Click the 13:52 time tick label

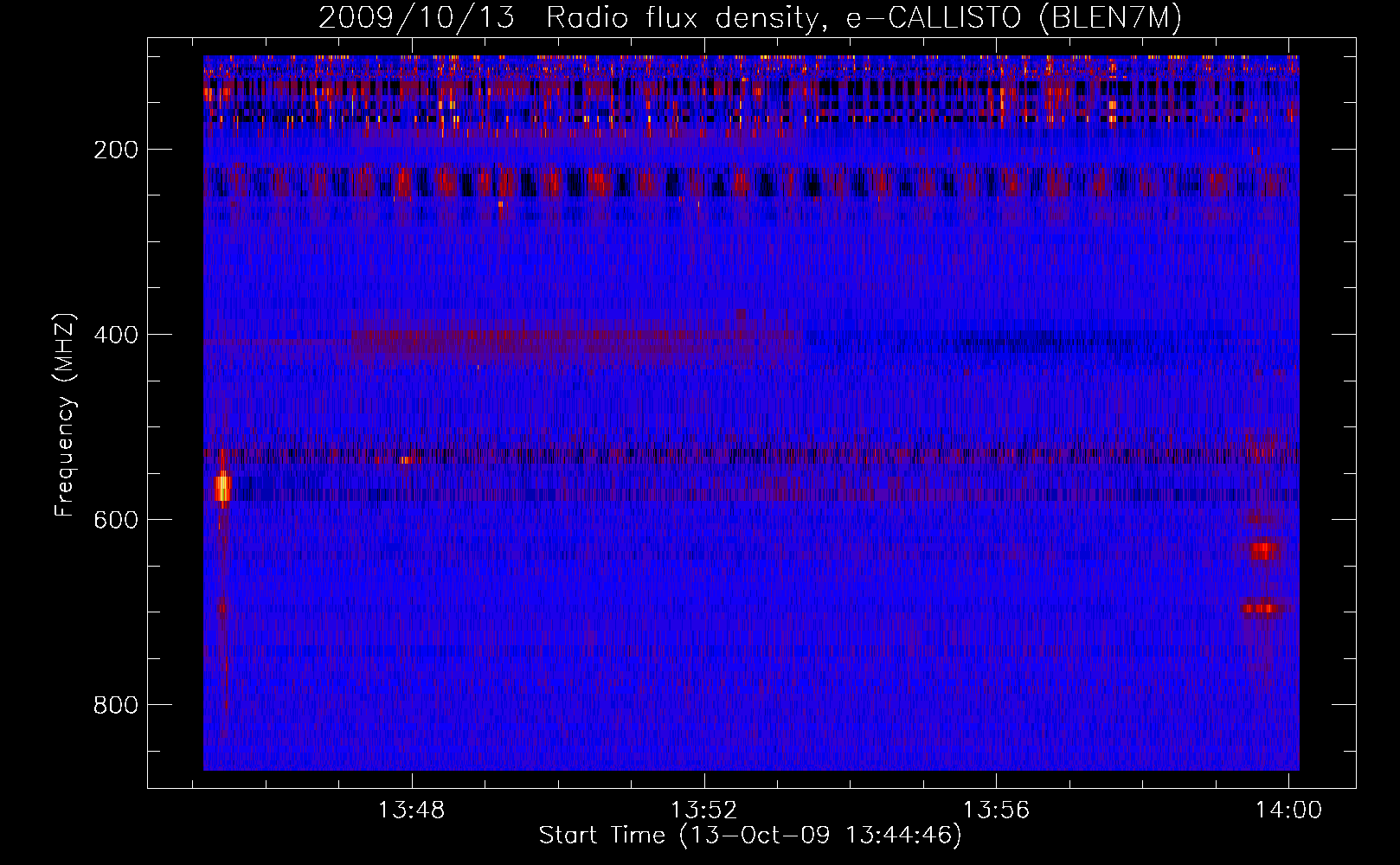(704, 811)
